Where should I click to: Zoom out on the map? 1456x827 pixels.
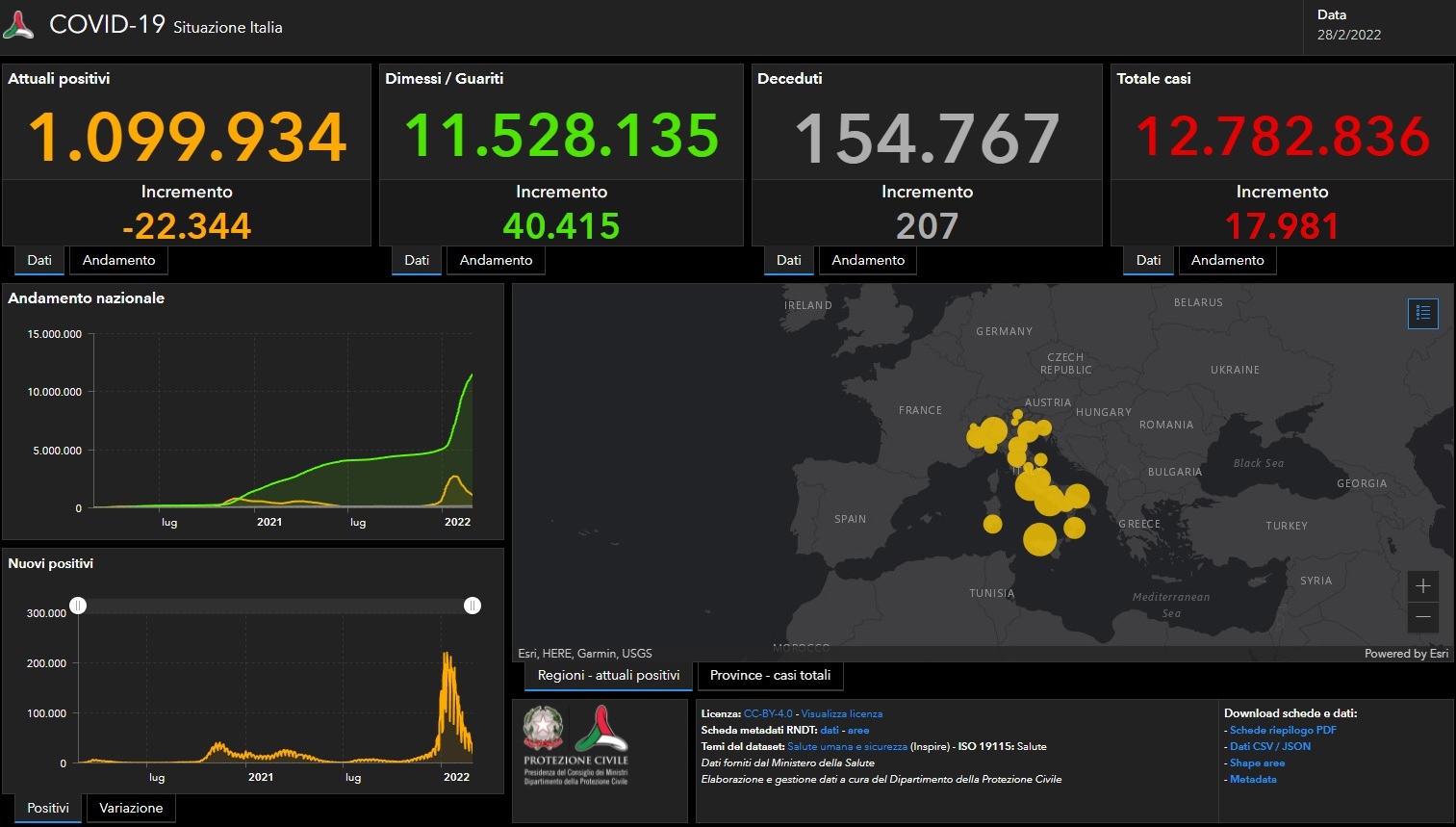tap(1422, 617)
